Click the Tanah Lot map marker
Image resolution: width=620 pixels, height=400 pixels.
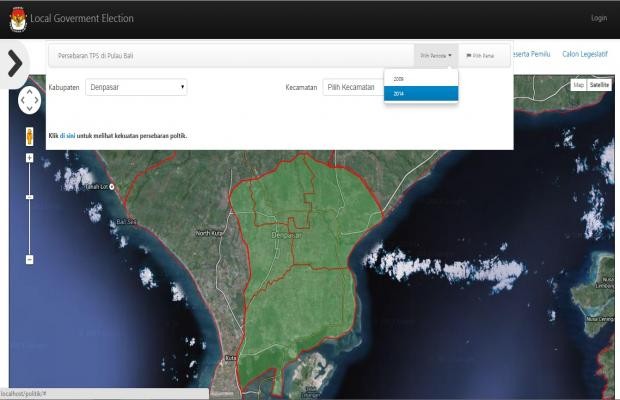tap(114, 186)
